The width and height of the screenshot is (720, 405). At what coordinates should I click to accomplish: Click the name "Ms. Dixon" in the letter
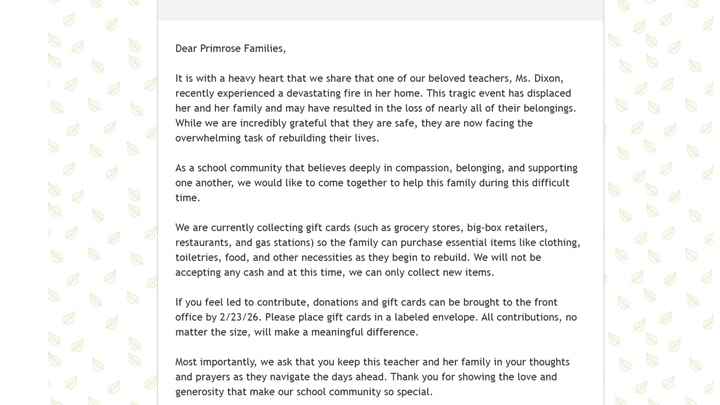[x=539, y=79]
